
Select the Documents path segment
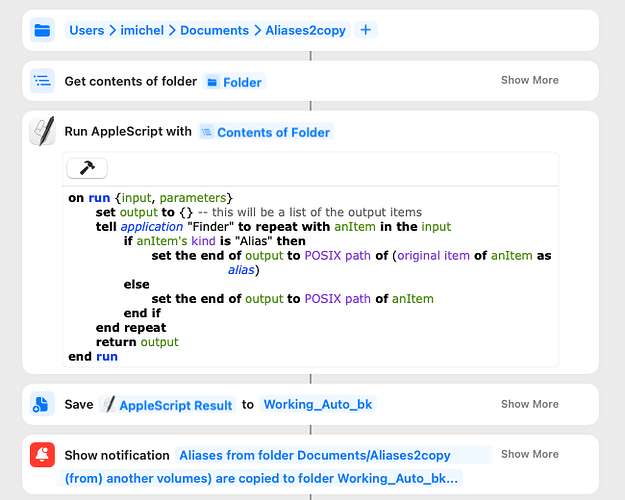(214, 30)
